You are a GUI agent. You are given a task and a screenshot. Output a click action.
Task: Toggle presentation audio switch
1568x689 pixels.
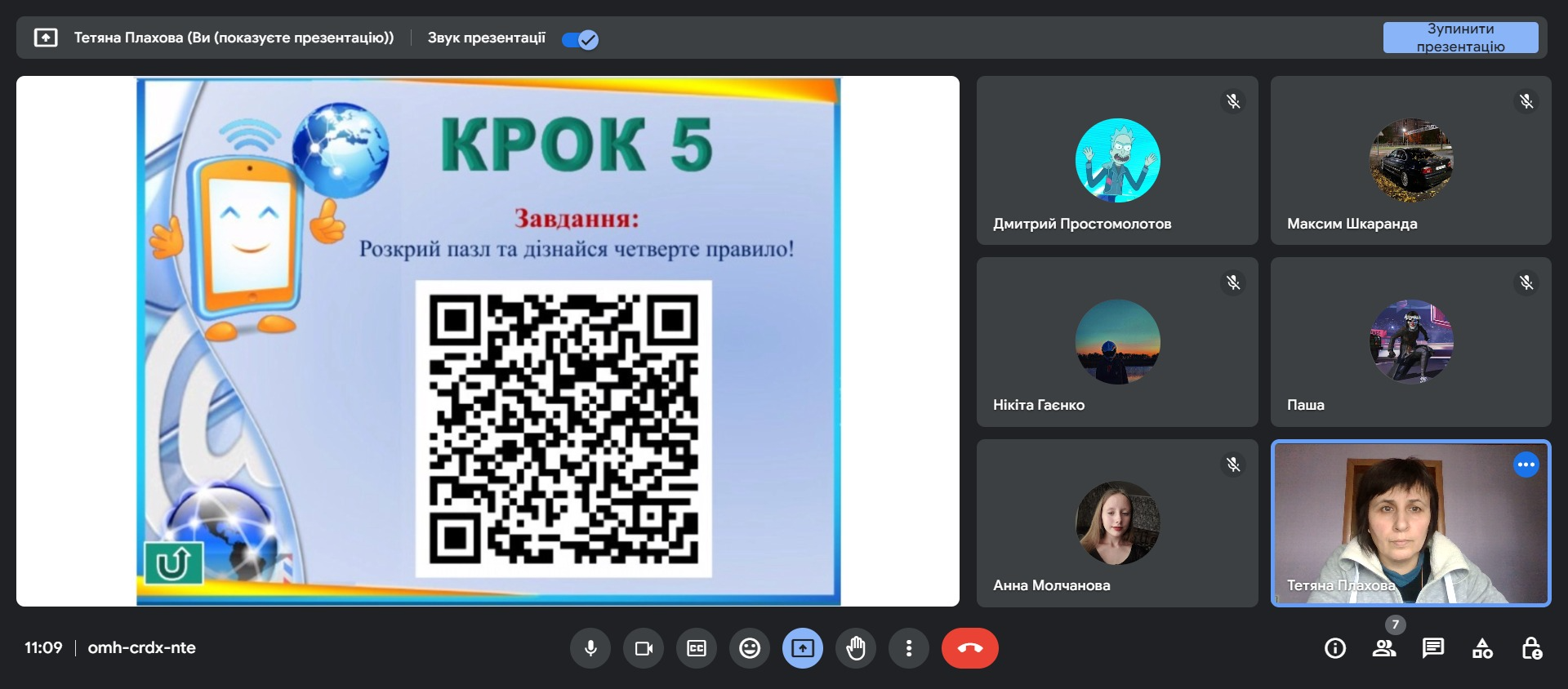tap(580, 38)
